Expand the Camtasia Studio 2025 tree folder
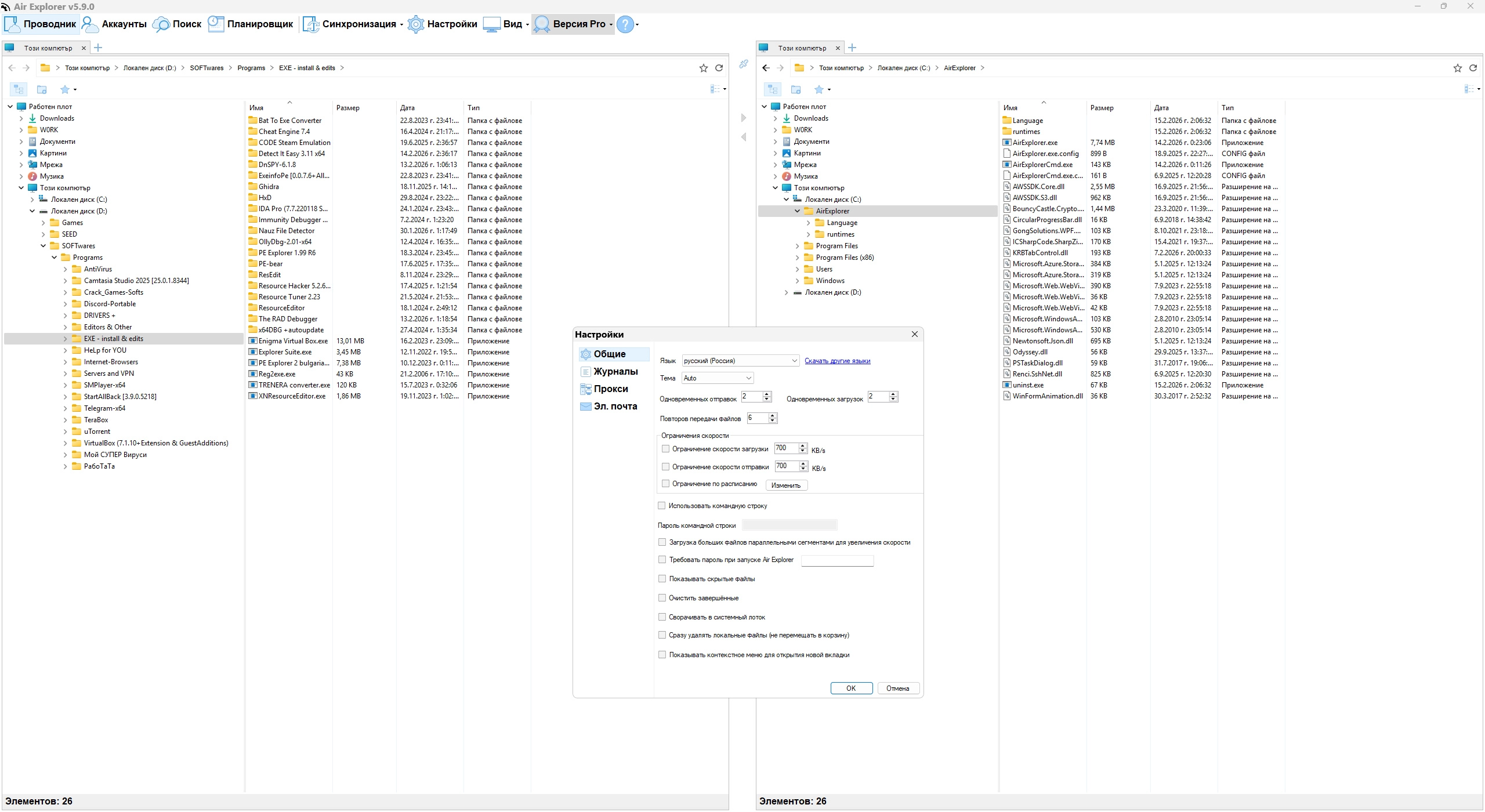Viewport: 1485px width, 812px height. point(65,281)
